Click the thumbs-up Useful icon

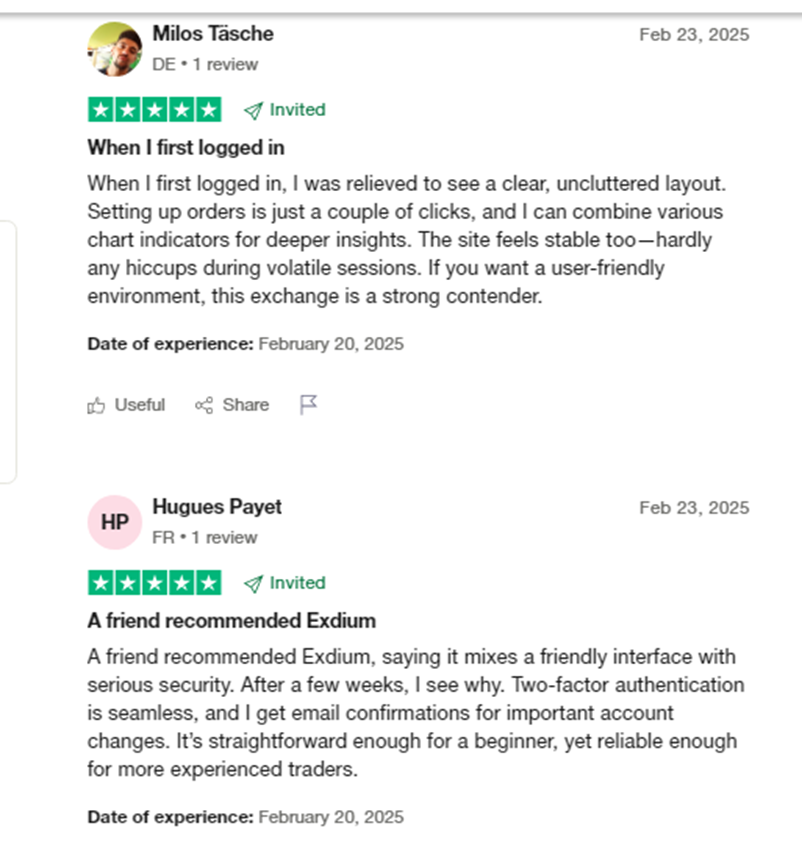coord(97,405)
